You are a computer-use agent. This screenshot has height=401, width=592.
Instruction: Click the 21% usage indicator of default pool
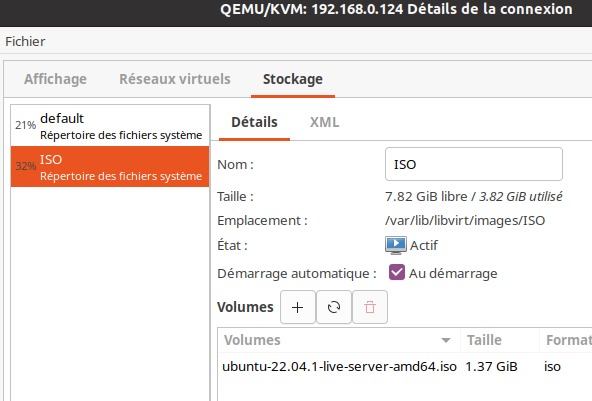click(x=26, y=125)
